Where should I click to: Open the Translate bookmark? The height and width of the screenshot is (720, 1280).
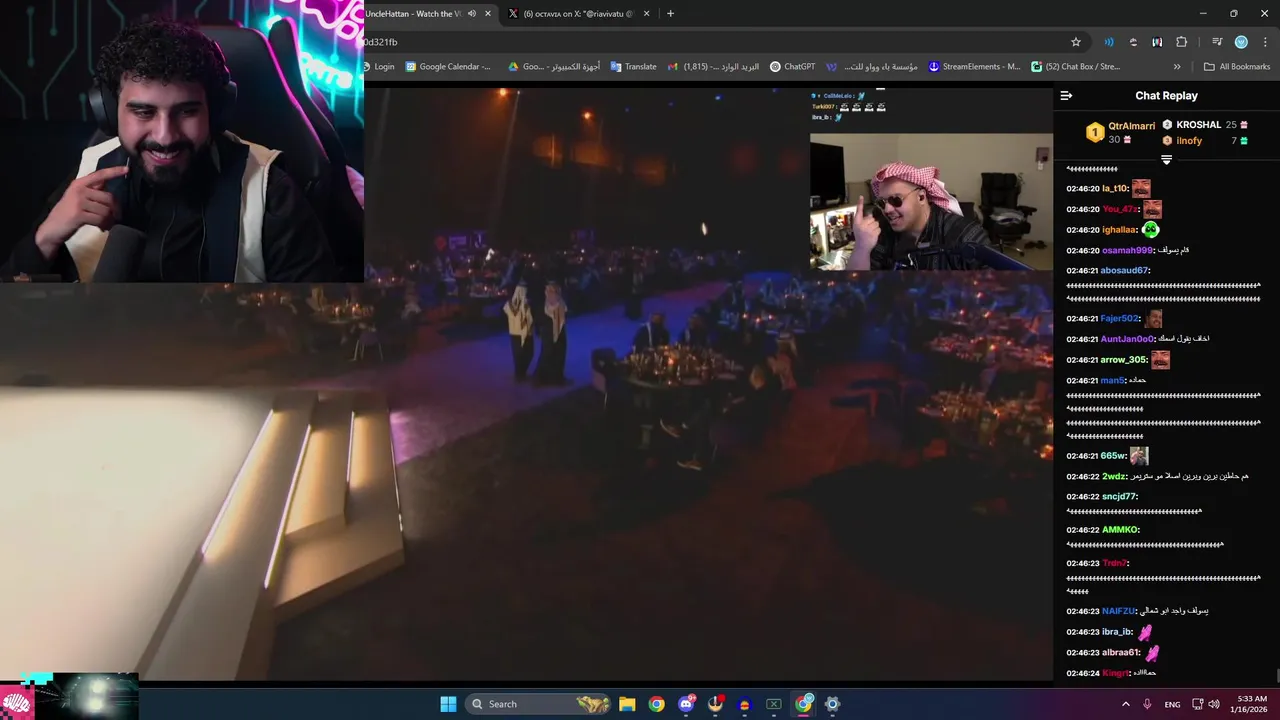click(x=634, y=67)
